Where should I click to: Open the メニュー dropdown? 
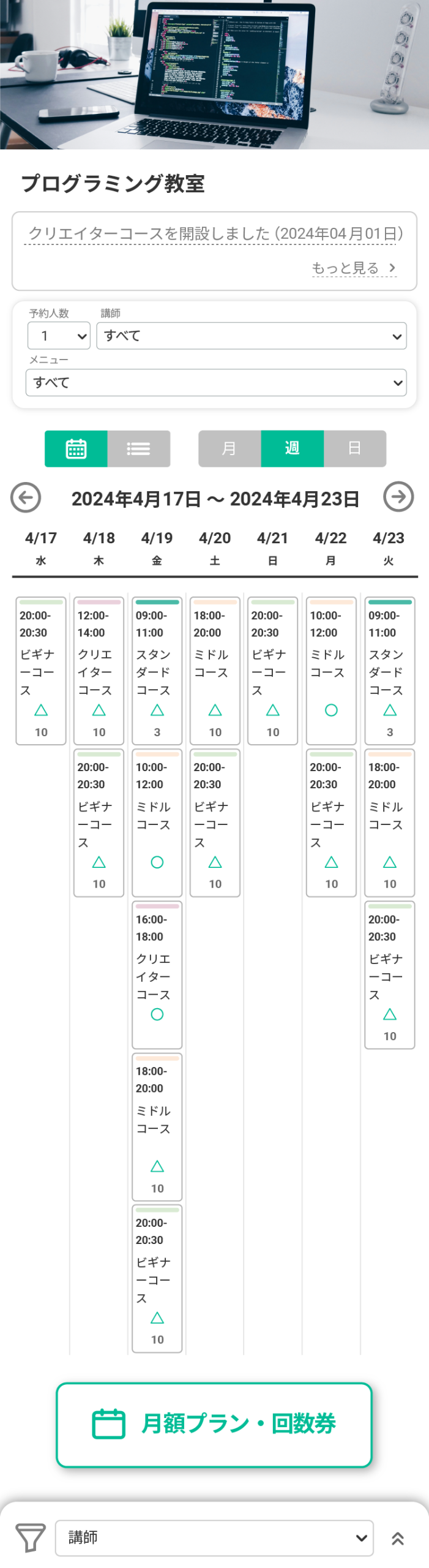(216, 382)
